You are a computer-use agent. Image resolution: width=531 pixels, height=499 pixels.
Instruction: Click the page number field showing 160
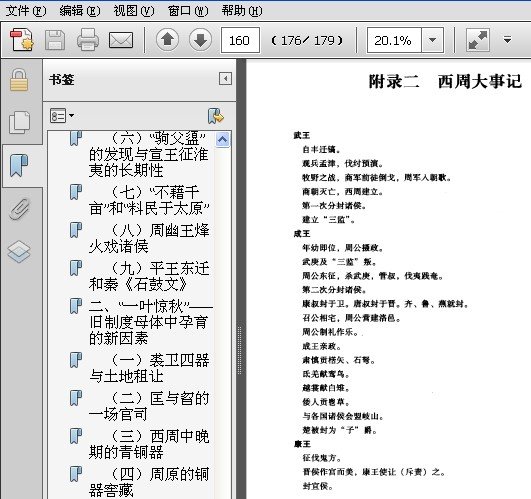click(240, 40)
